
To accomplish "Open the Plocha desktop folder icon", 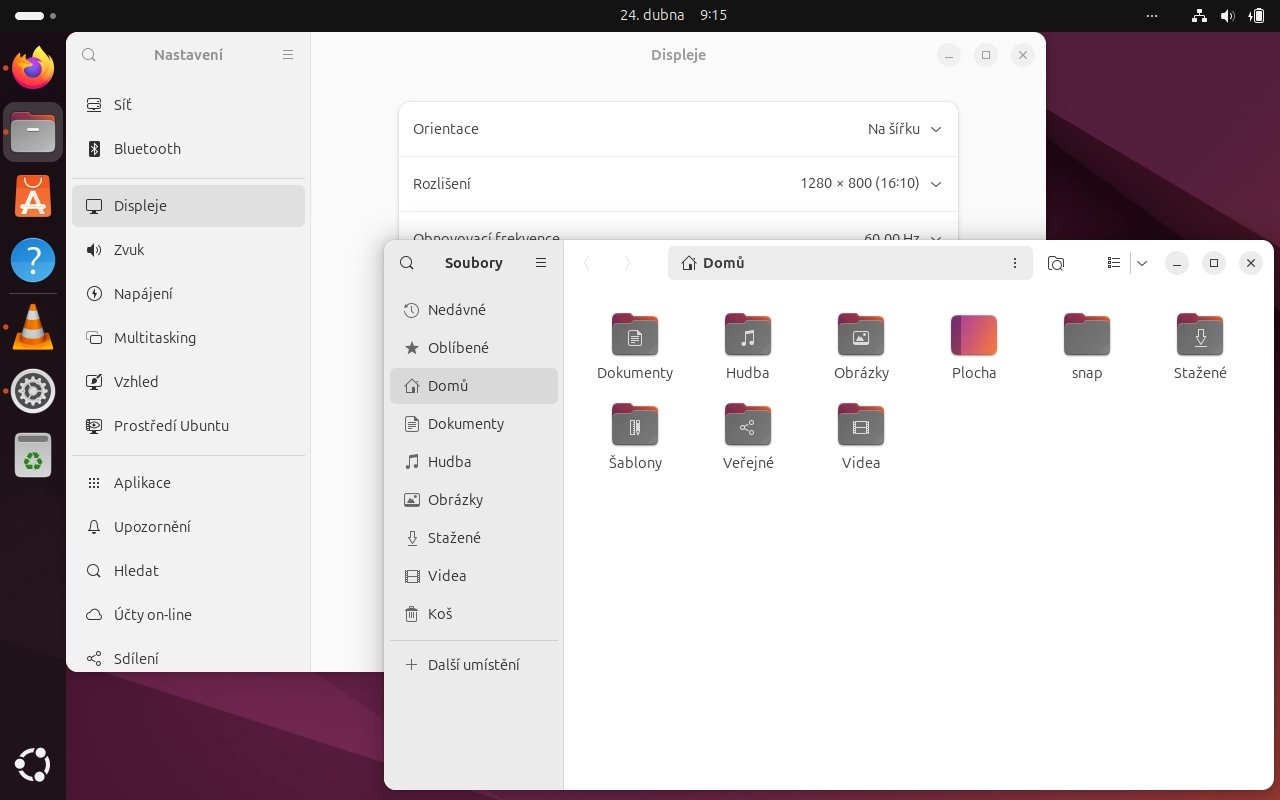I will click(974, 335).
